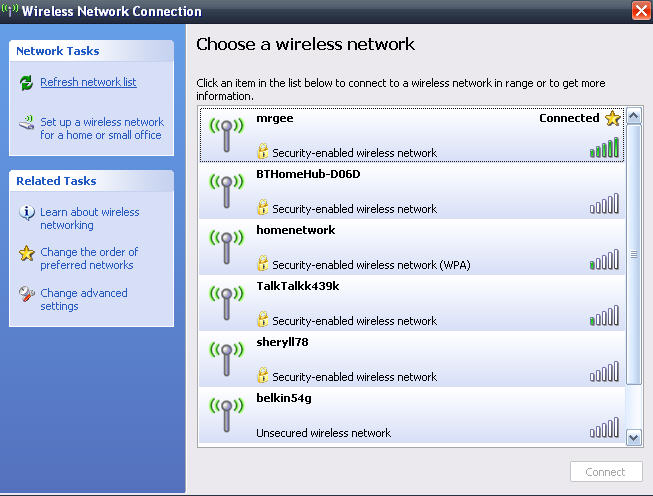Select the unsecured belkin54g network
The image size is (653, 496).
[412, 415]
